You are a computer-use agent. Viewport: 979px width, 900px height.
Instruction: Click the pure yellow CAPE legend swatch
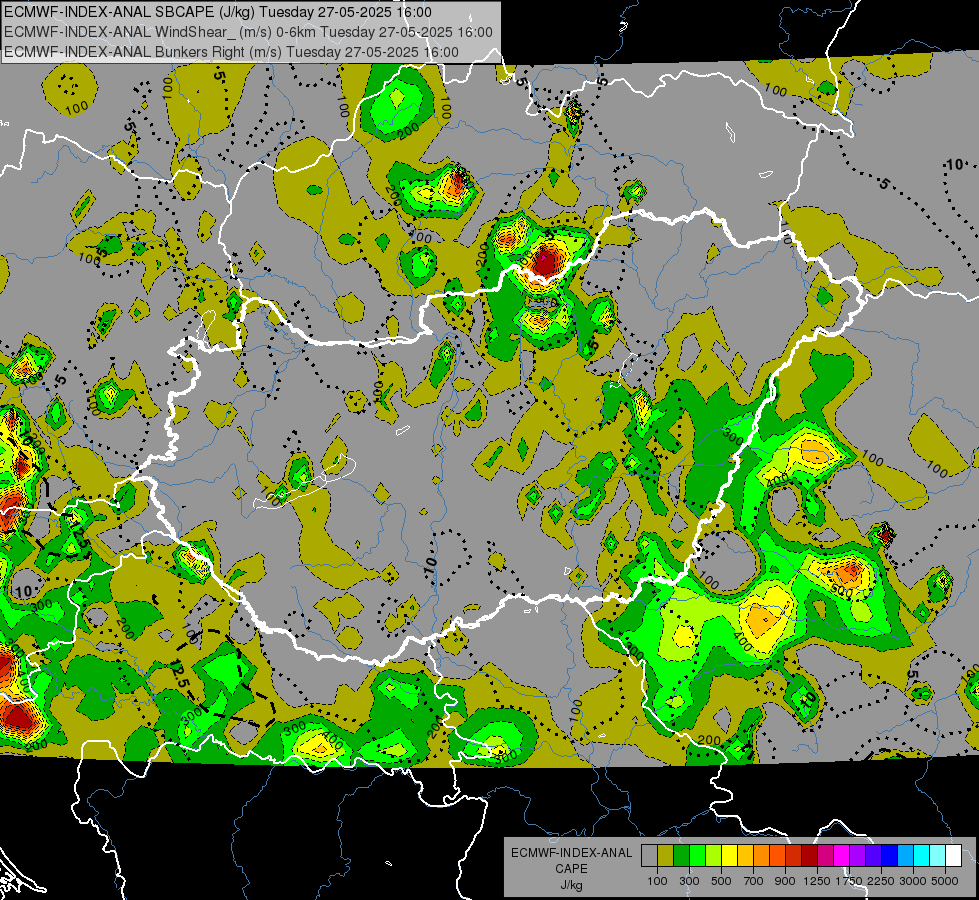[x=729, y=856]
